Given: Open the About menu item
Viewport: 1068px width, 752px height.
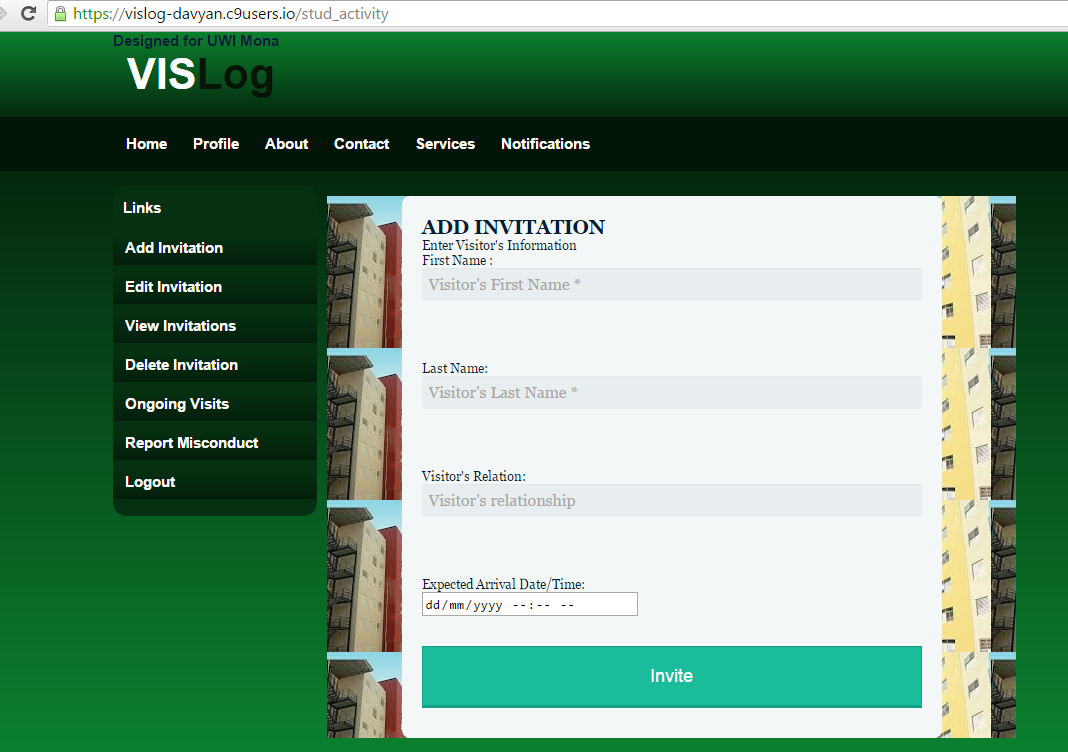Looking at the screenshot, I should point(286,144).
